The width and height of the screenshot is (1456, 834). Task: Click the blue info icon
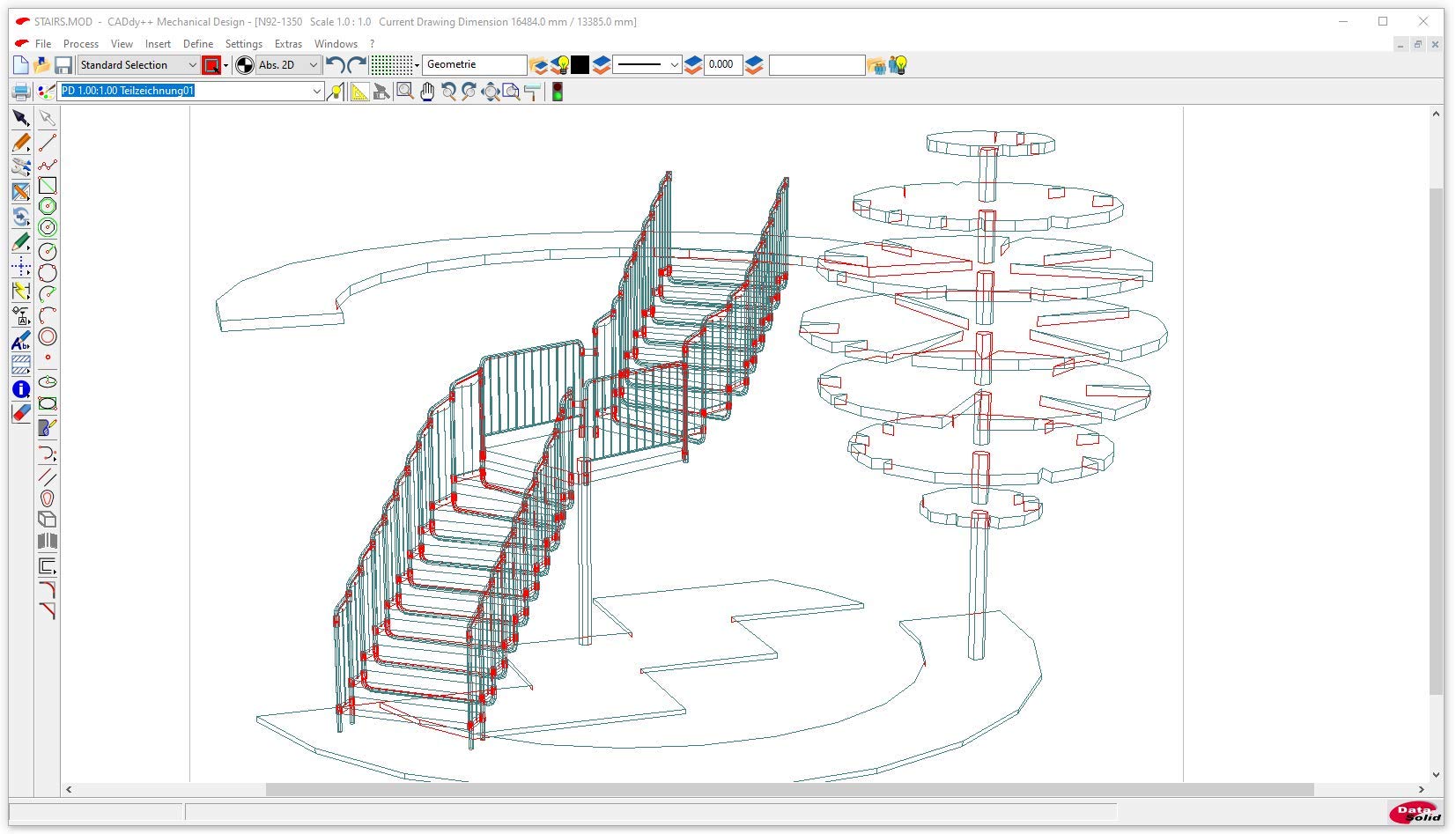click(21, 389)
